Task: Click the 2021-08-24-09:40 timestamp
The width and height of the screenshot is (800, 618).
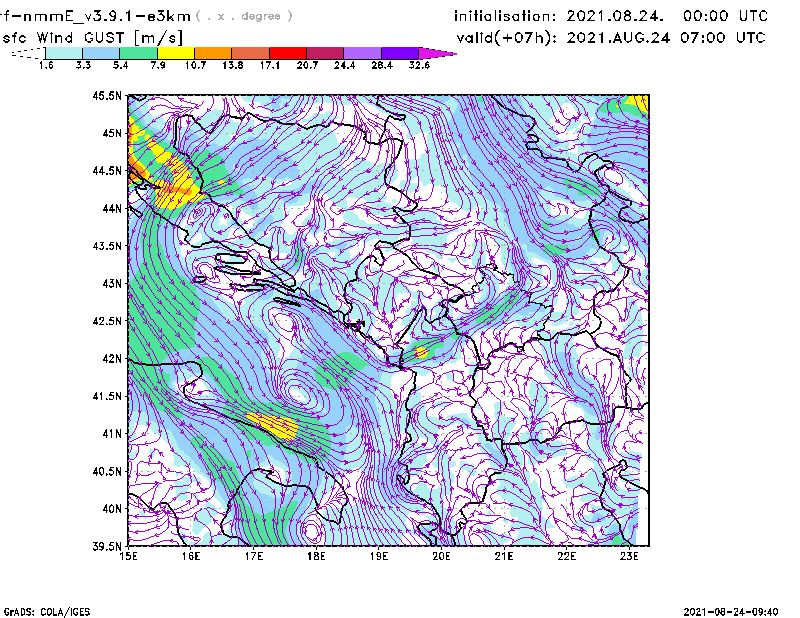Action: [731, 612]
